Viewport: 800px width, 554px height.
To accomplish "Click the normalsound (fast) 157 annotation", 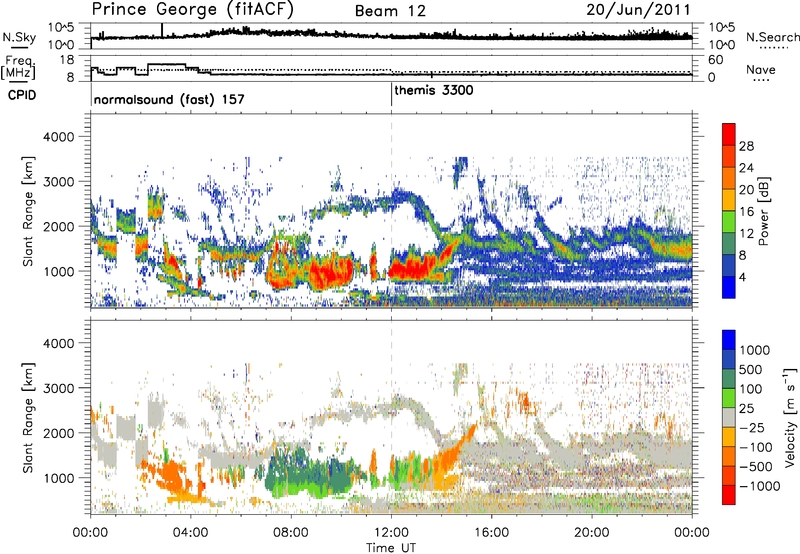I will pos(169,99).
